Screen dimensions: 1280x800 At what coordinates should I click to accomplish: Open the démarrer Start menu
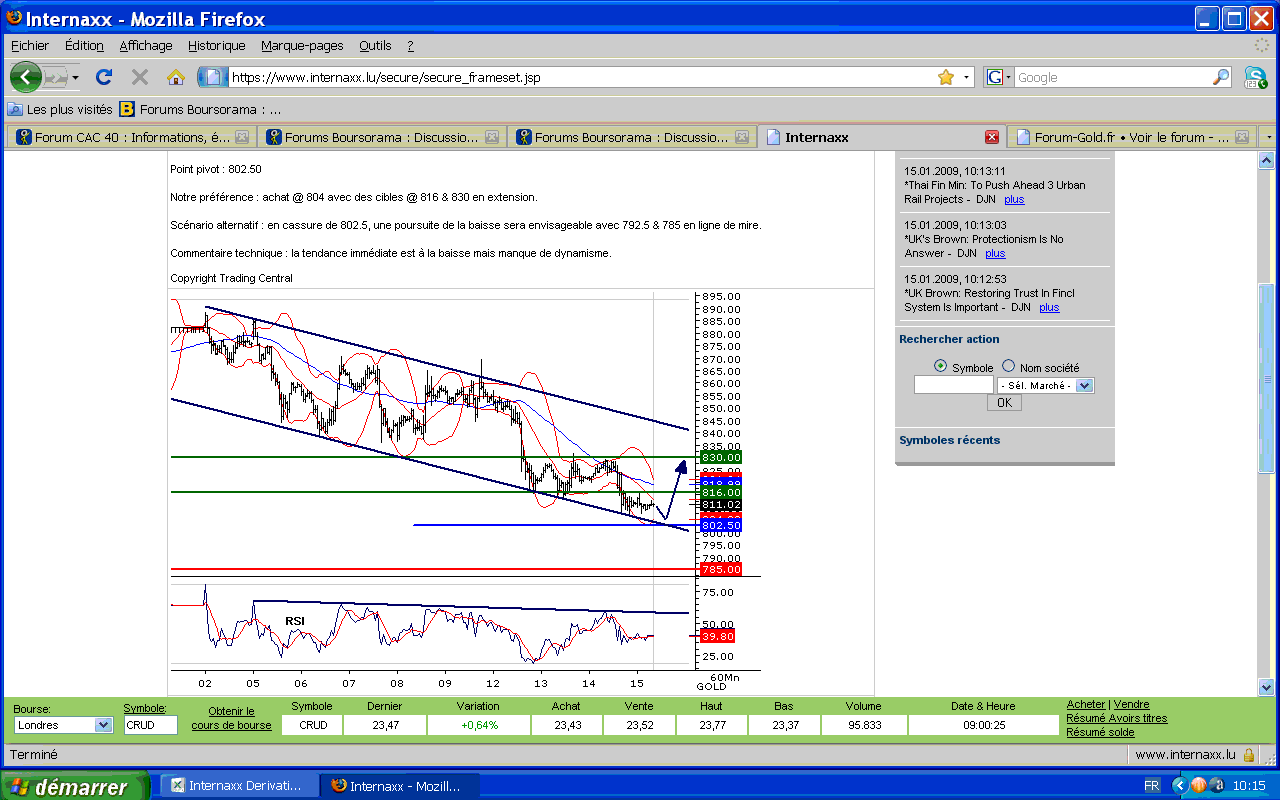click(x=74, y=786)
